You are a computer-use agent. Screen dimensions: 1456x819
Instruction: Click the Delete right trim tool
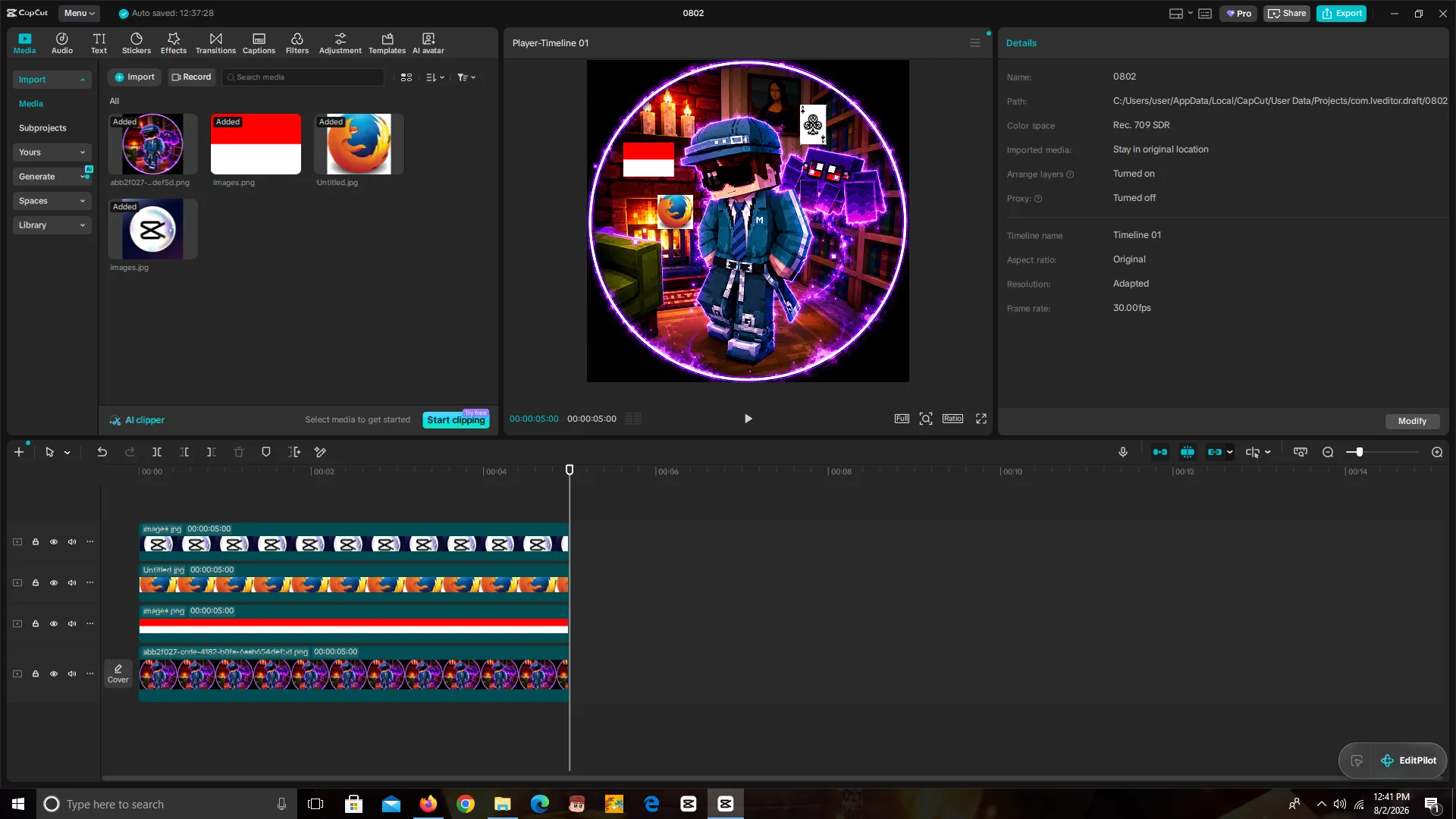coord(212,452)
